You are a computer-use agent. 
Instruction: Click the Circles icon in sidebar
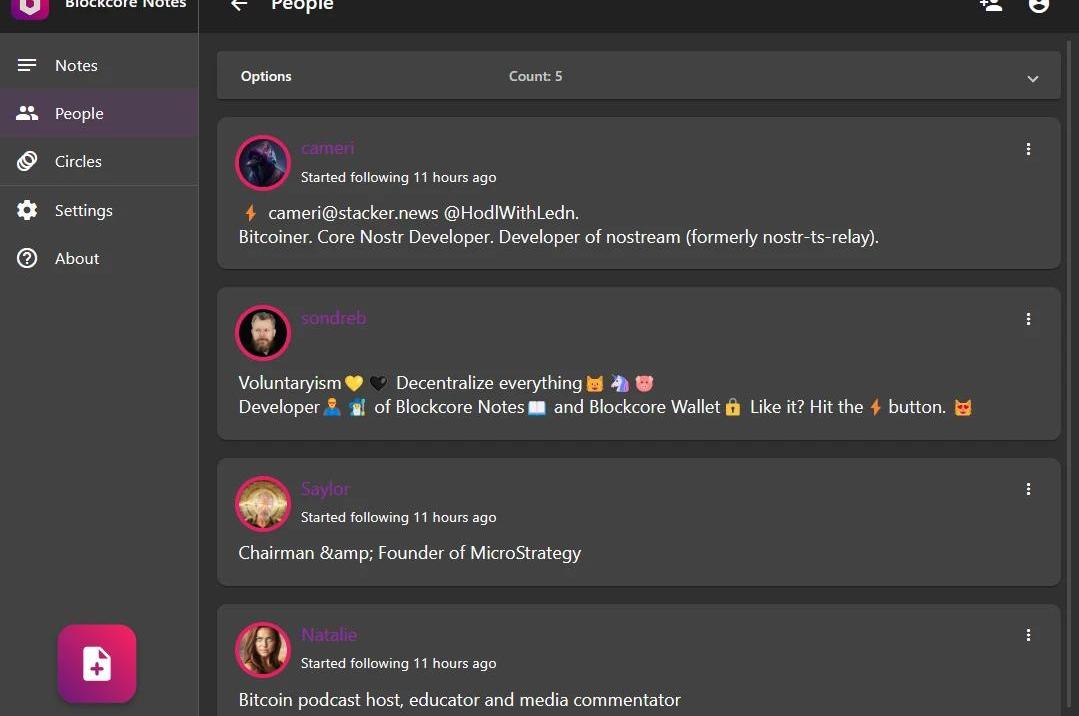[x=27, y=161]
